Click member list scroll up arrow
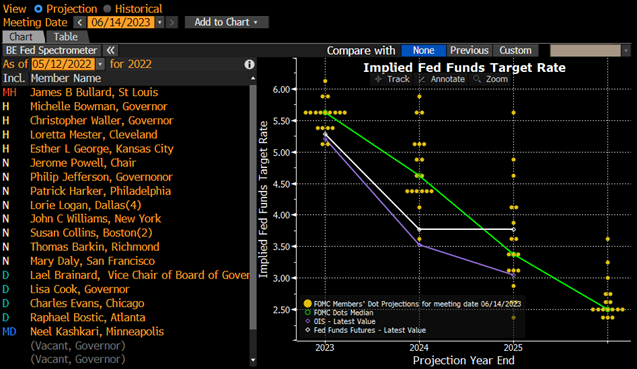The height and width of the screenshot is (369, 637). click(253, 78)
